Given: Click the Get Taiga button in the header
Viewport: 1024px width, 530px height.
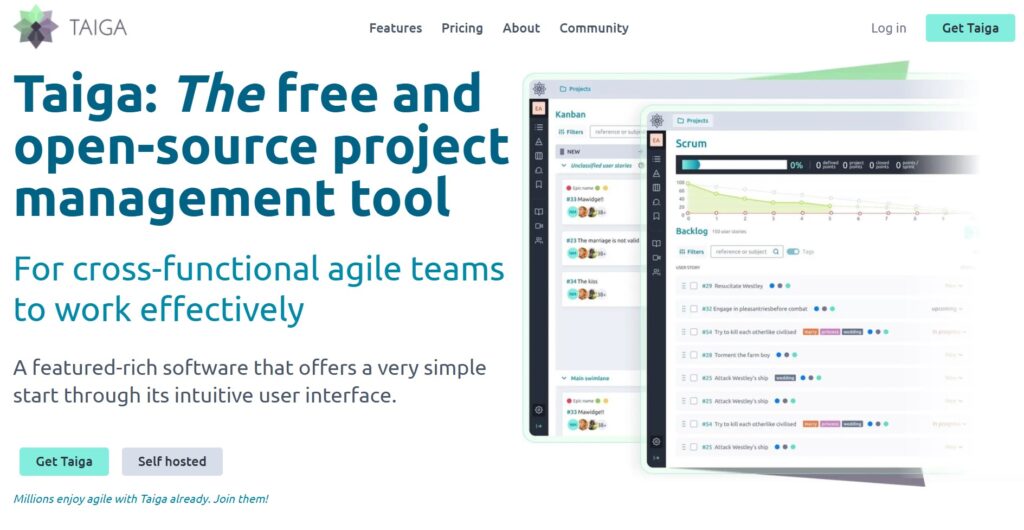Looking at the screenshot, I should tap(970, 28).
